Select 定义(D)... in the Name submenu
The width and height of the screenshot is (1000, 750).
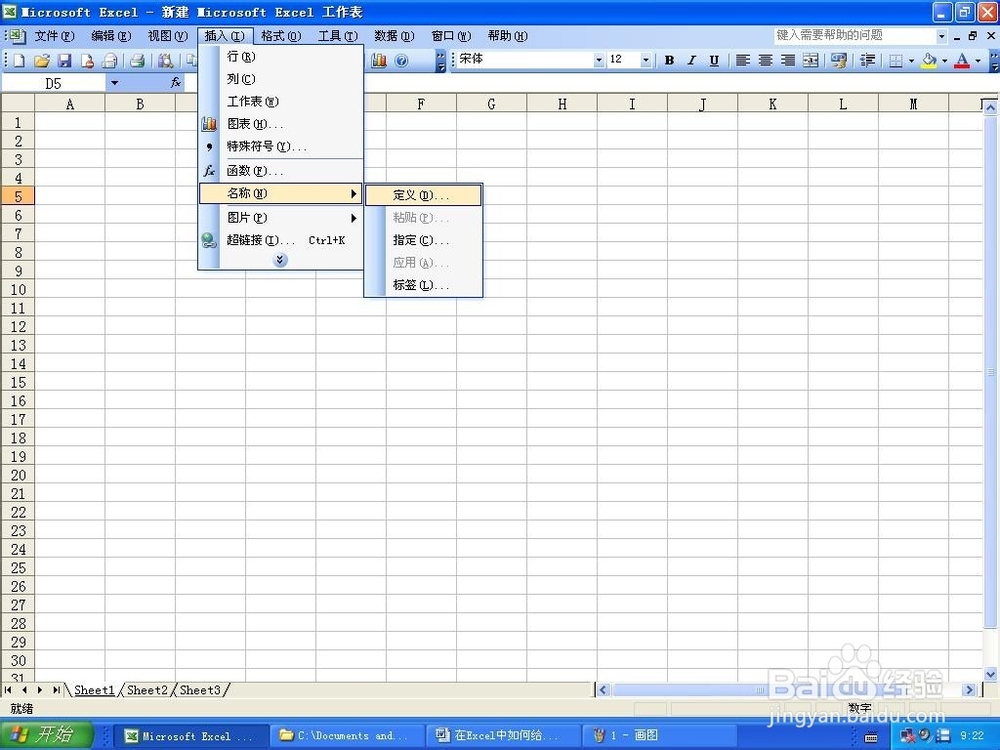pos(423,195)
